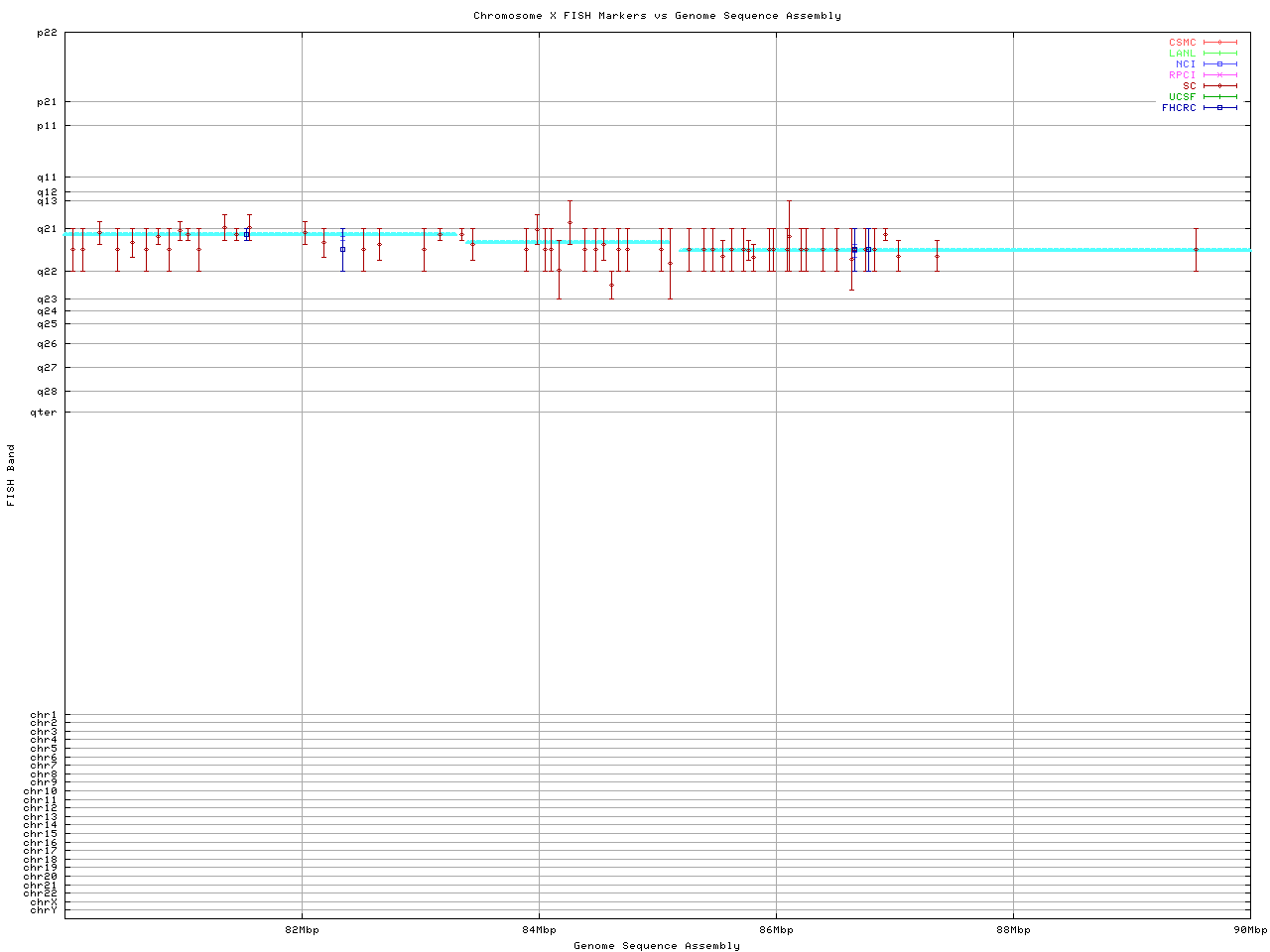Click the UCSF legend line sample
This screenshot has width=1270, height=952.
1219,97
